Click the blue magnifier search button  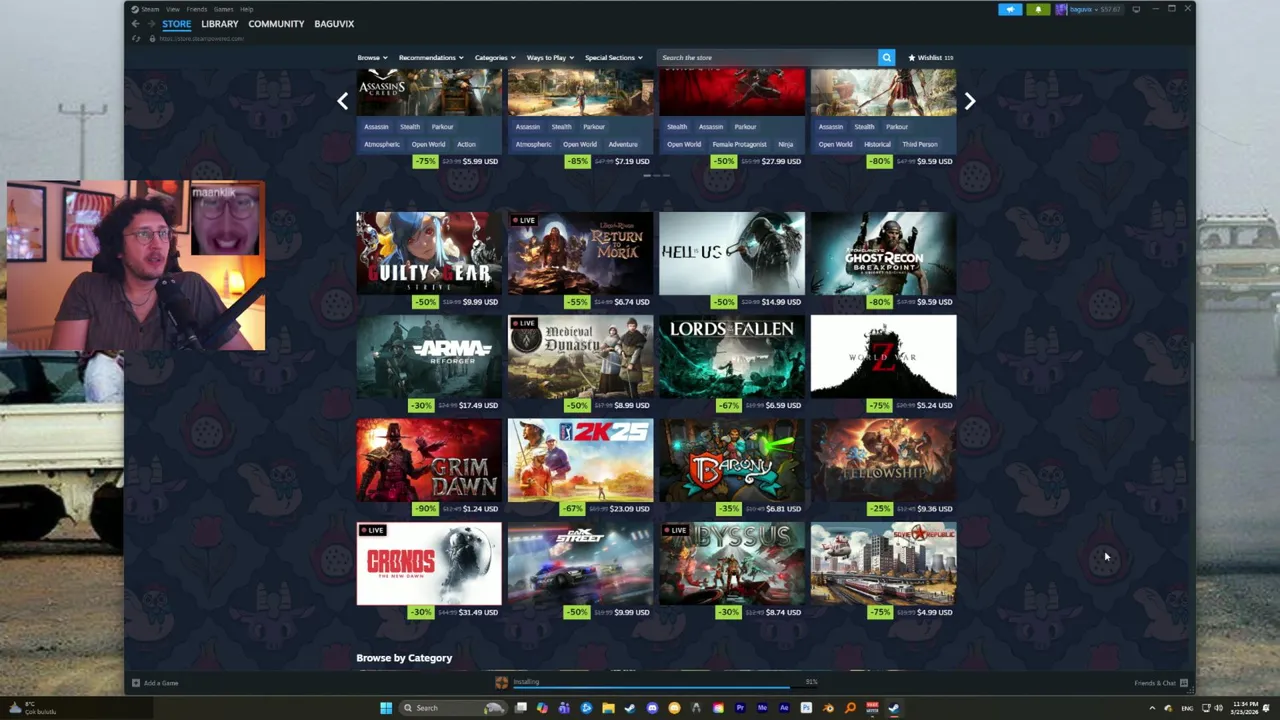[886, 57]
